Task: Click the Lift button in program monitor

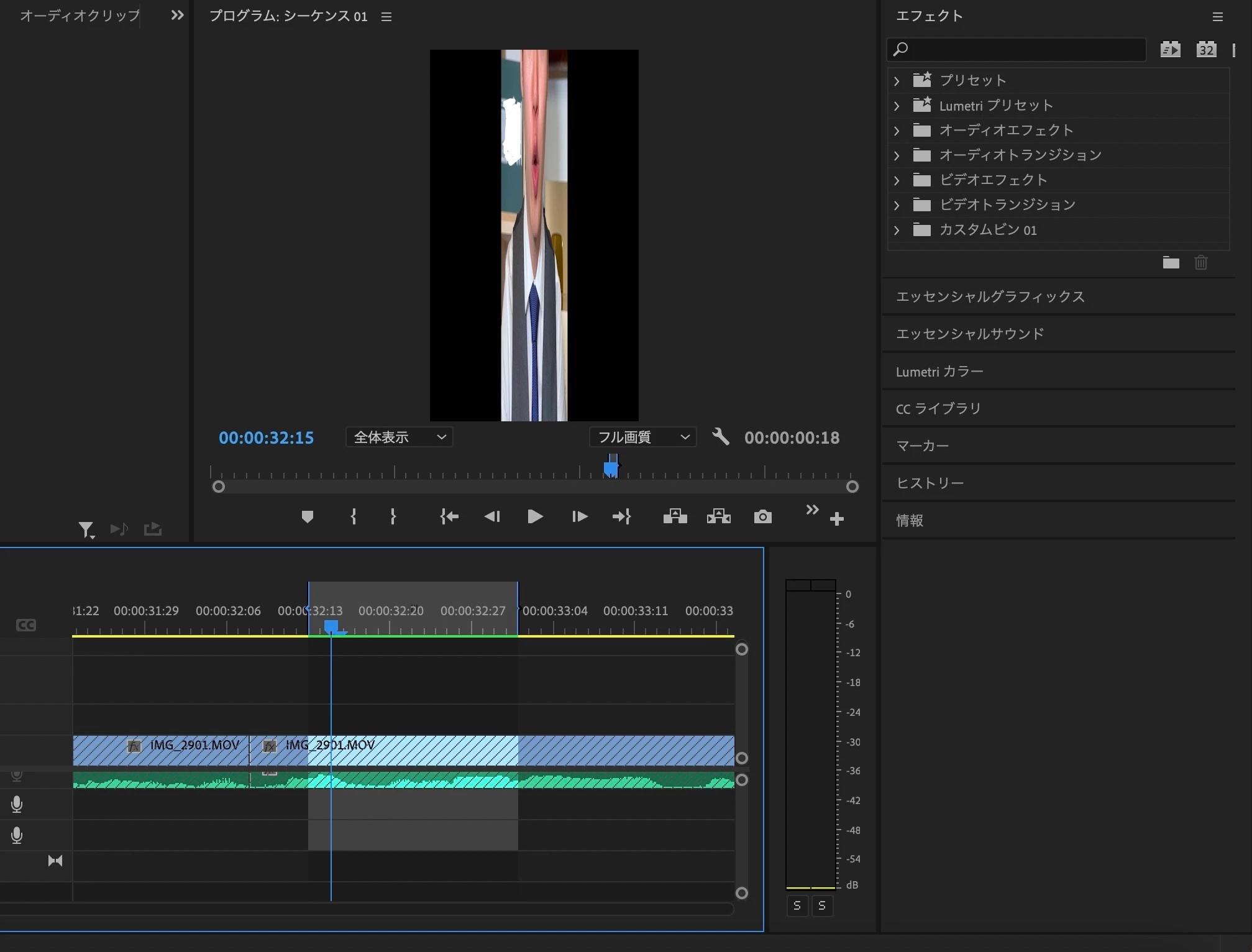Action: [675, 517]
